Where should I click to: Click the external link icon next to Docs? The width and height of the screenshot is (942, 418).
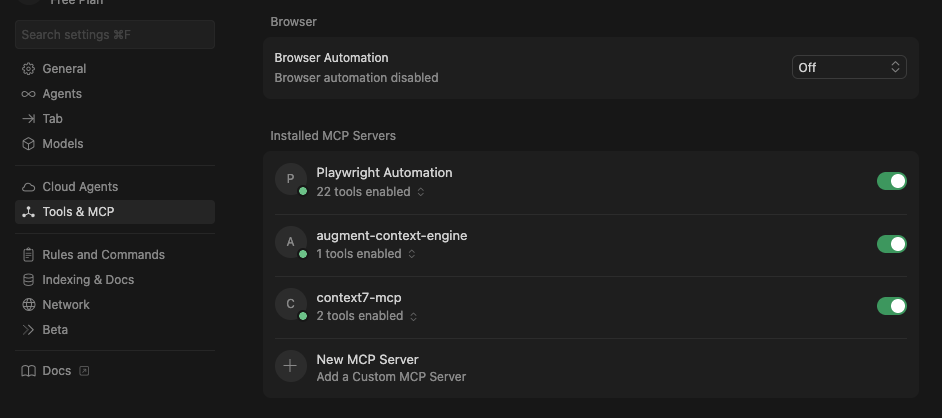84,371
